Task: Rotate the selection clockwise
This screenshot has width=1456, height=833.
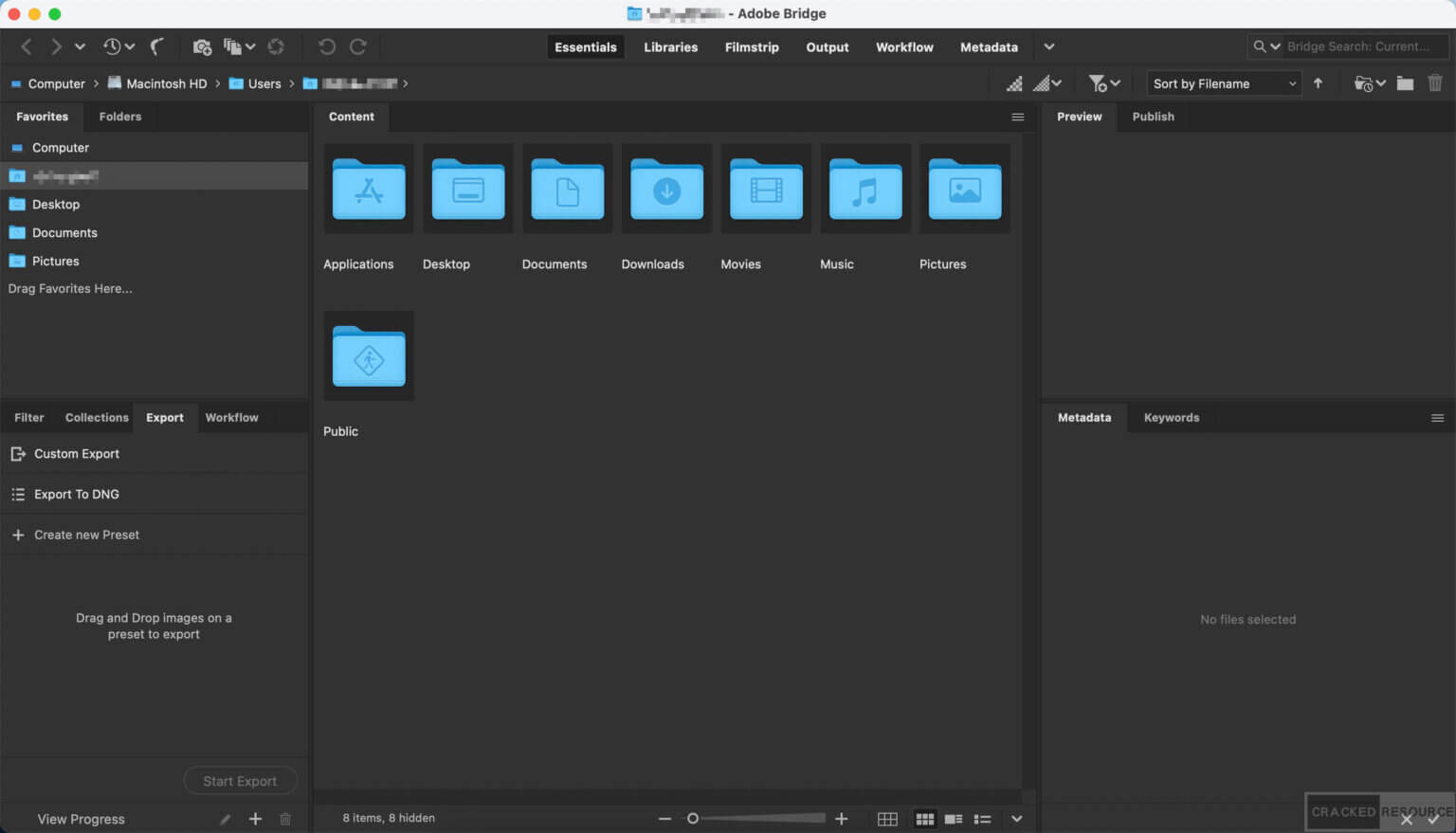Action: pyautogui.click(x=358, y=45)
